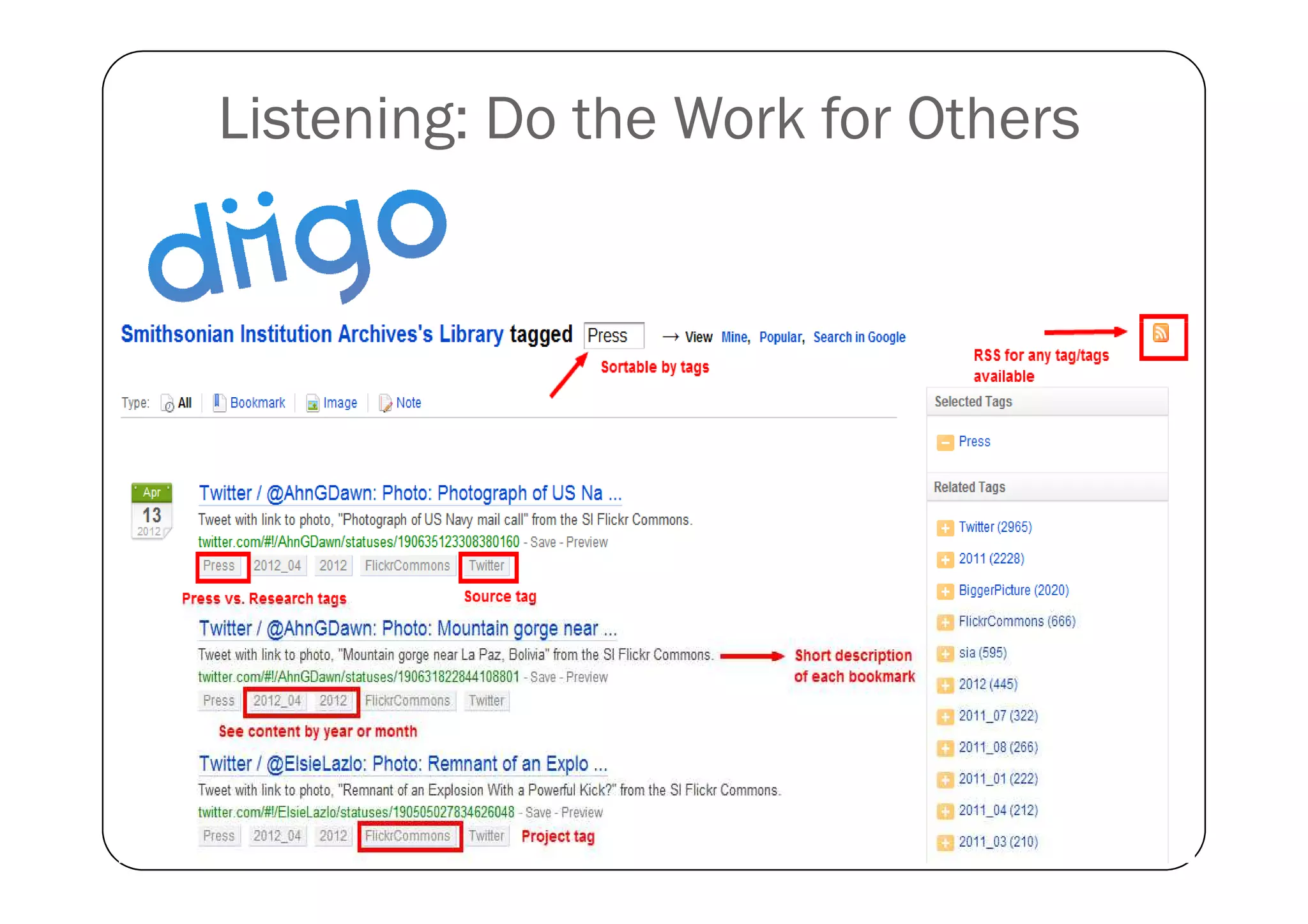Open tweet titled Photograph of US Na...

tap(410, 494)
